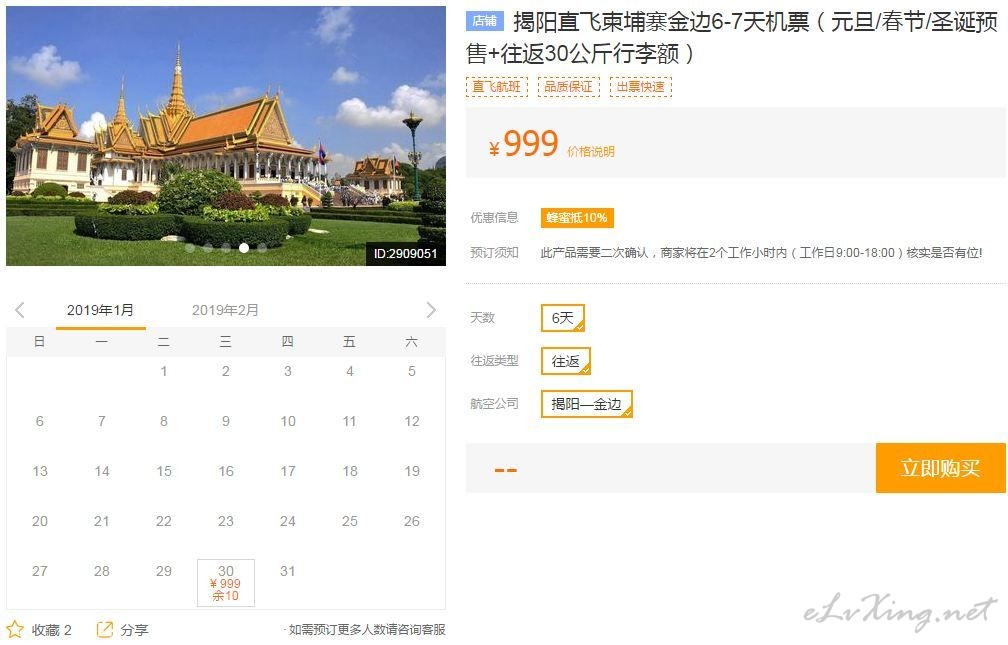Select January 30 with ¥999 price
This screenshot has width=1008, height=645.
226,583
